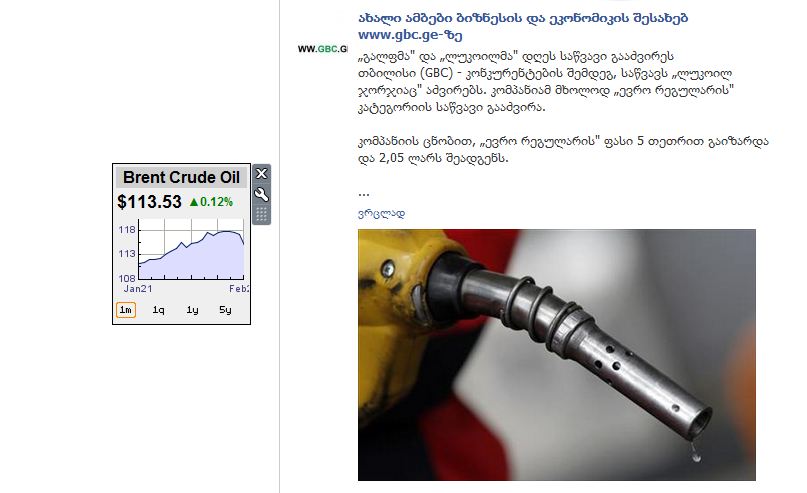Screen dimensions: 807x493
Task: Switch the chart to 1y range
Action: click(192, 310)
